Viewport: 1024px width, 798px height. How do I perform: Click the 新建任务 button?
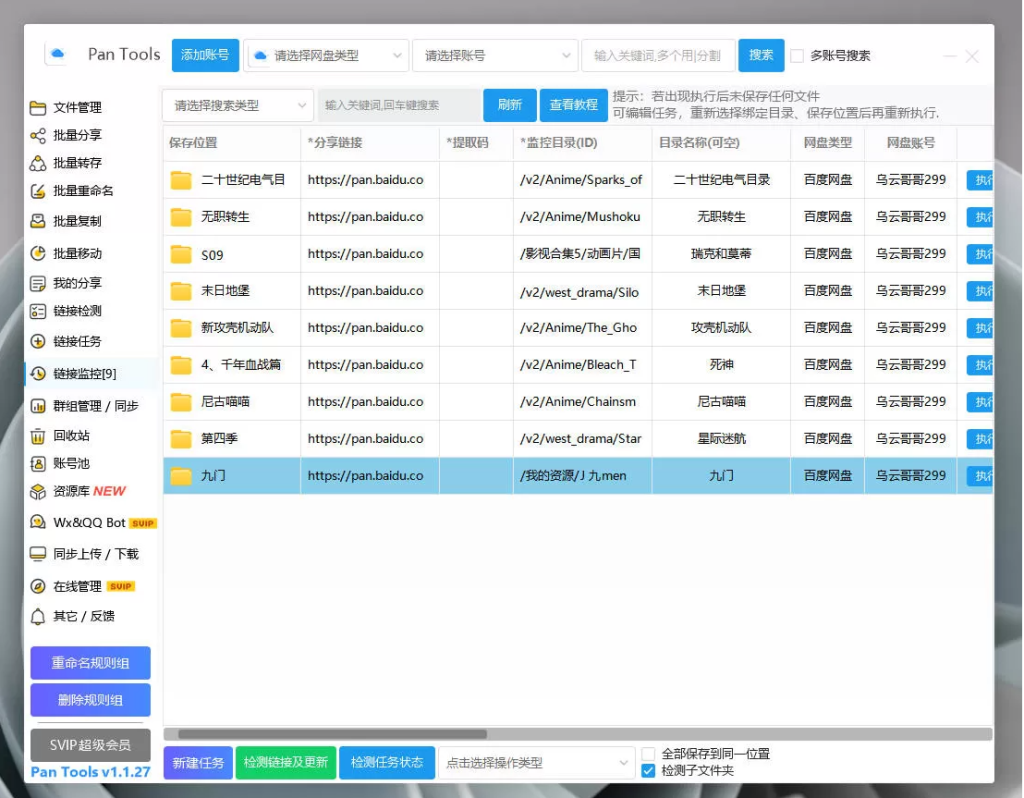[x=198, y=763]
